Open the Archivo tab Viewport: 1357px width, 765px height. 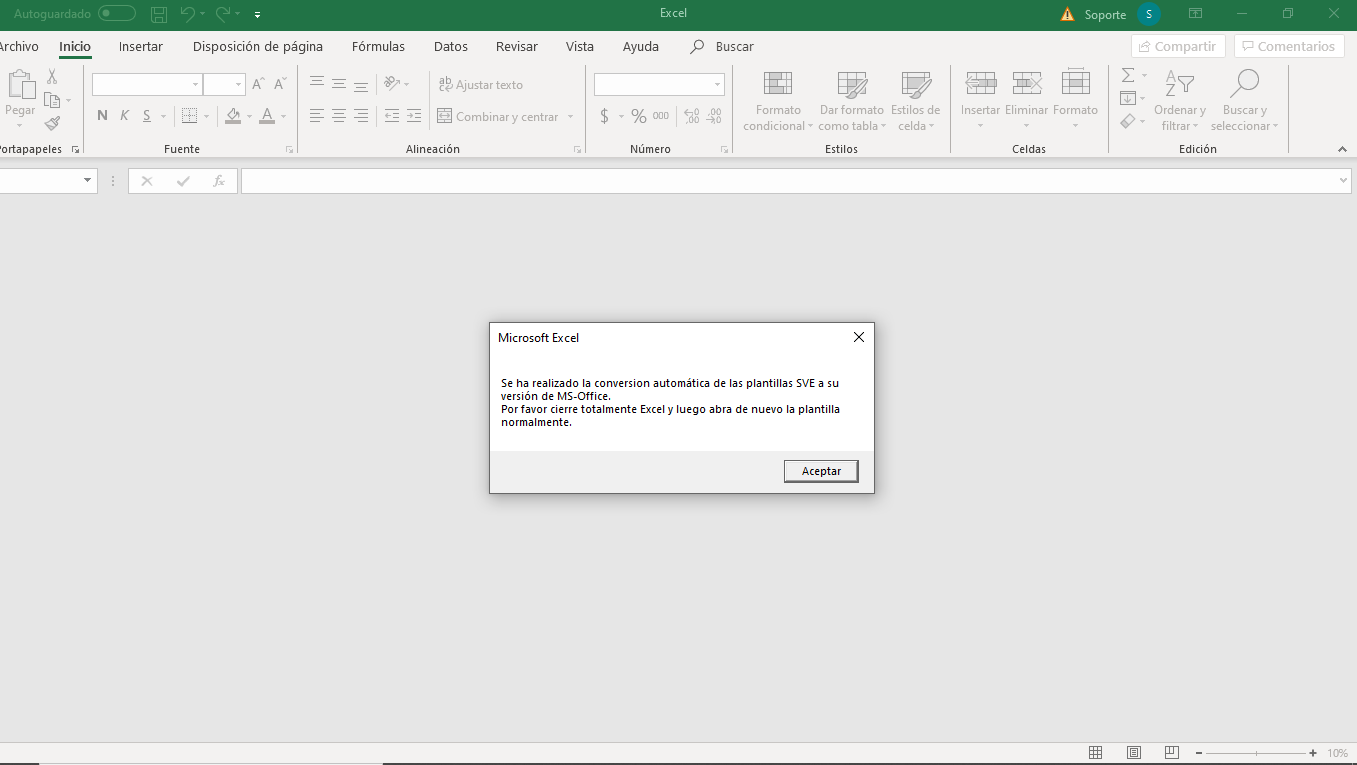(19, 46)
